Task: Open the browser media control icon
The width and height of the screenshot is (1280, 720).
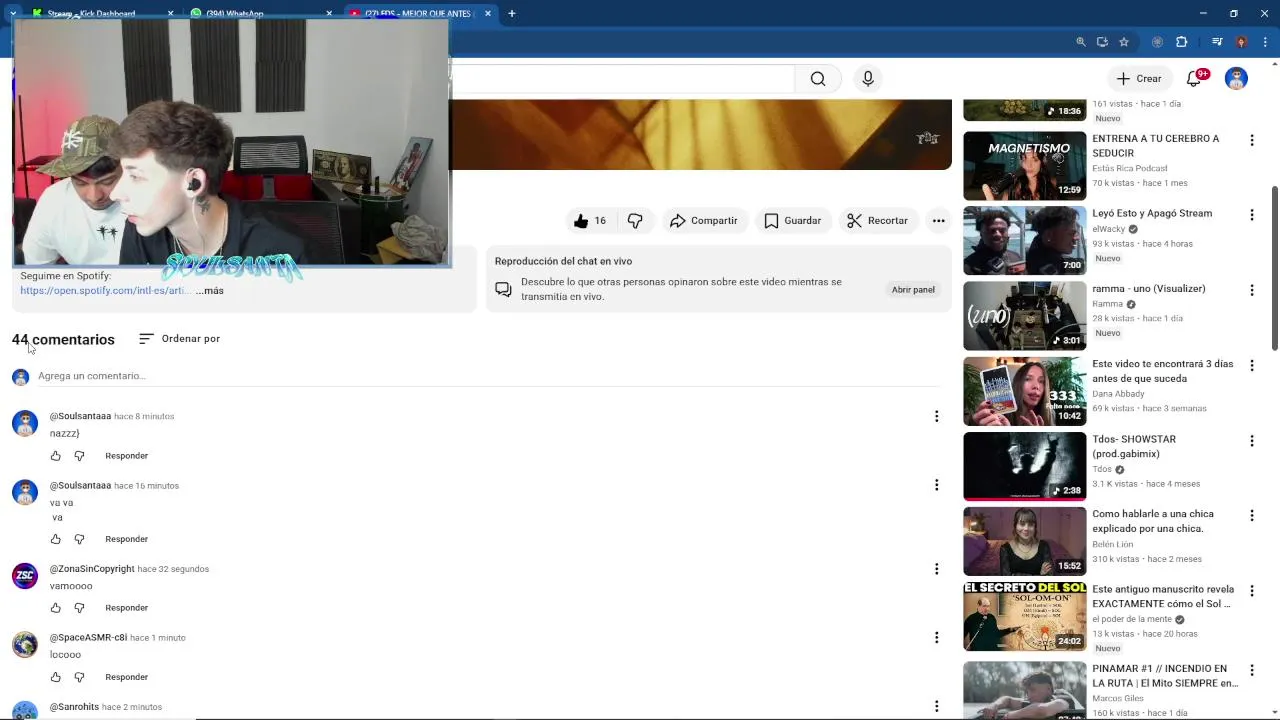Action: [x=1217, y=42]
